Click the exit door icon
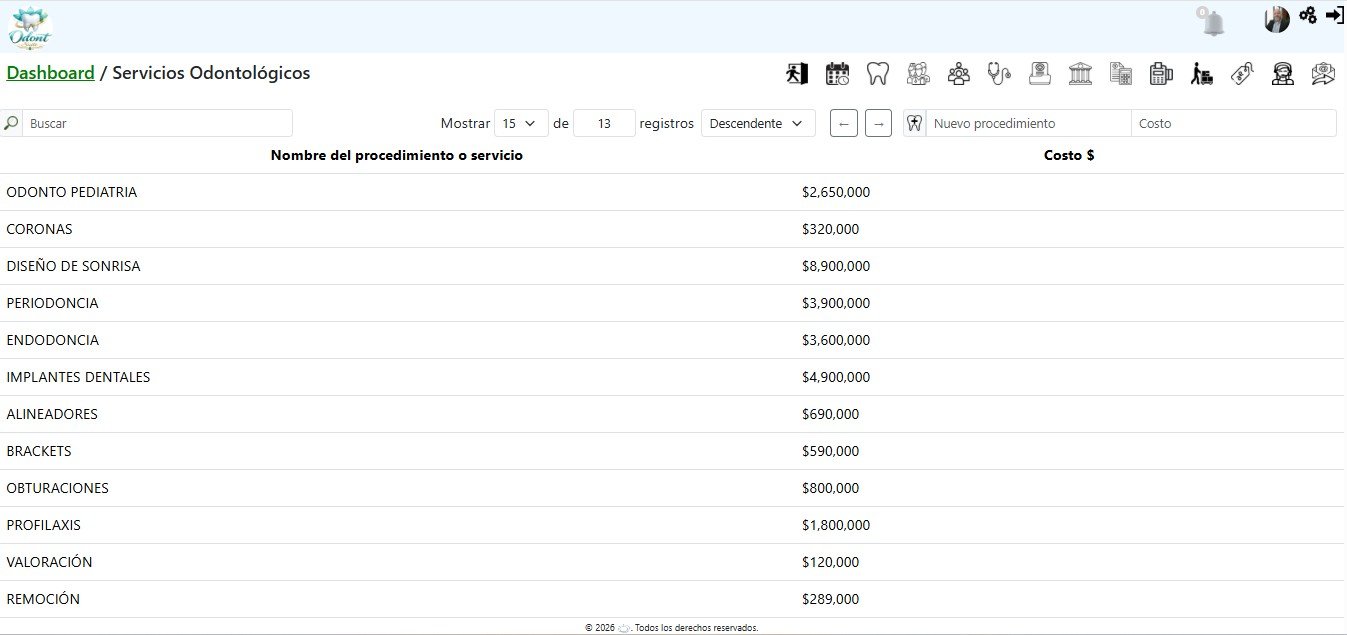 [x=796, y=73]
